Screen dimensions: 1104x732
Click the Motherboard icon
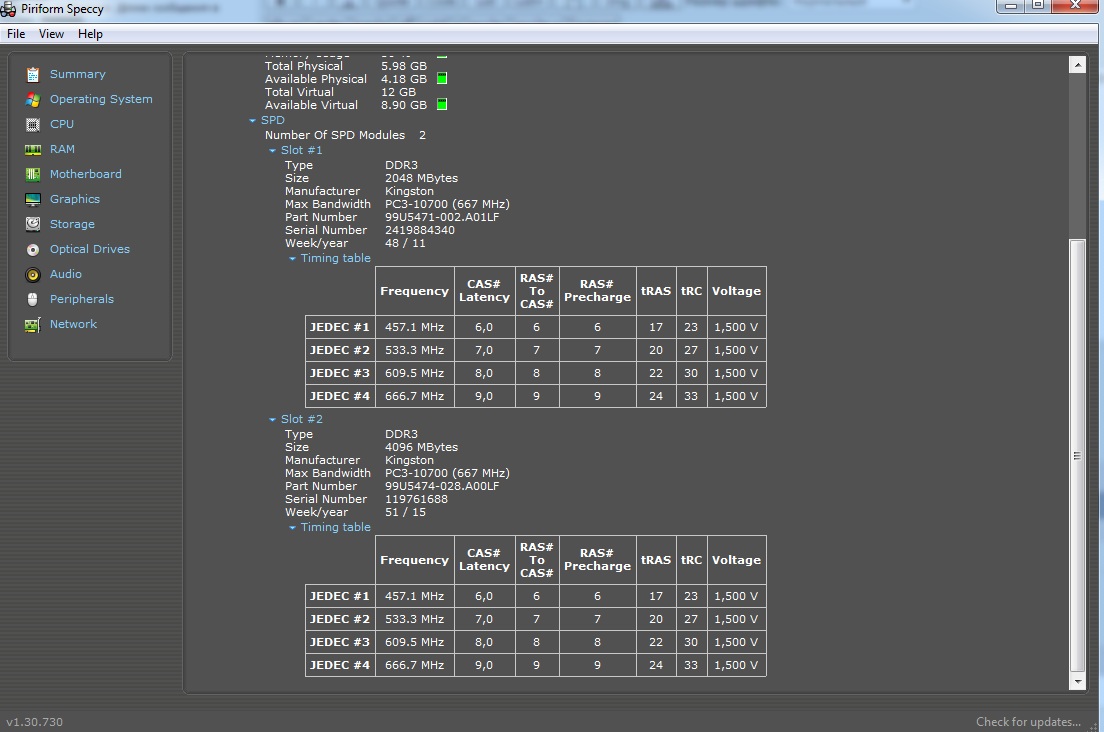32,175
